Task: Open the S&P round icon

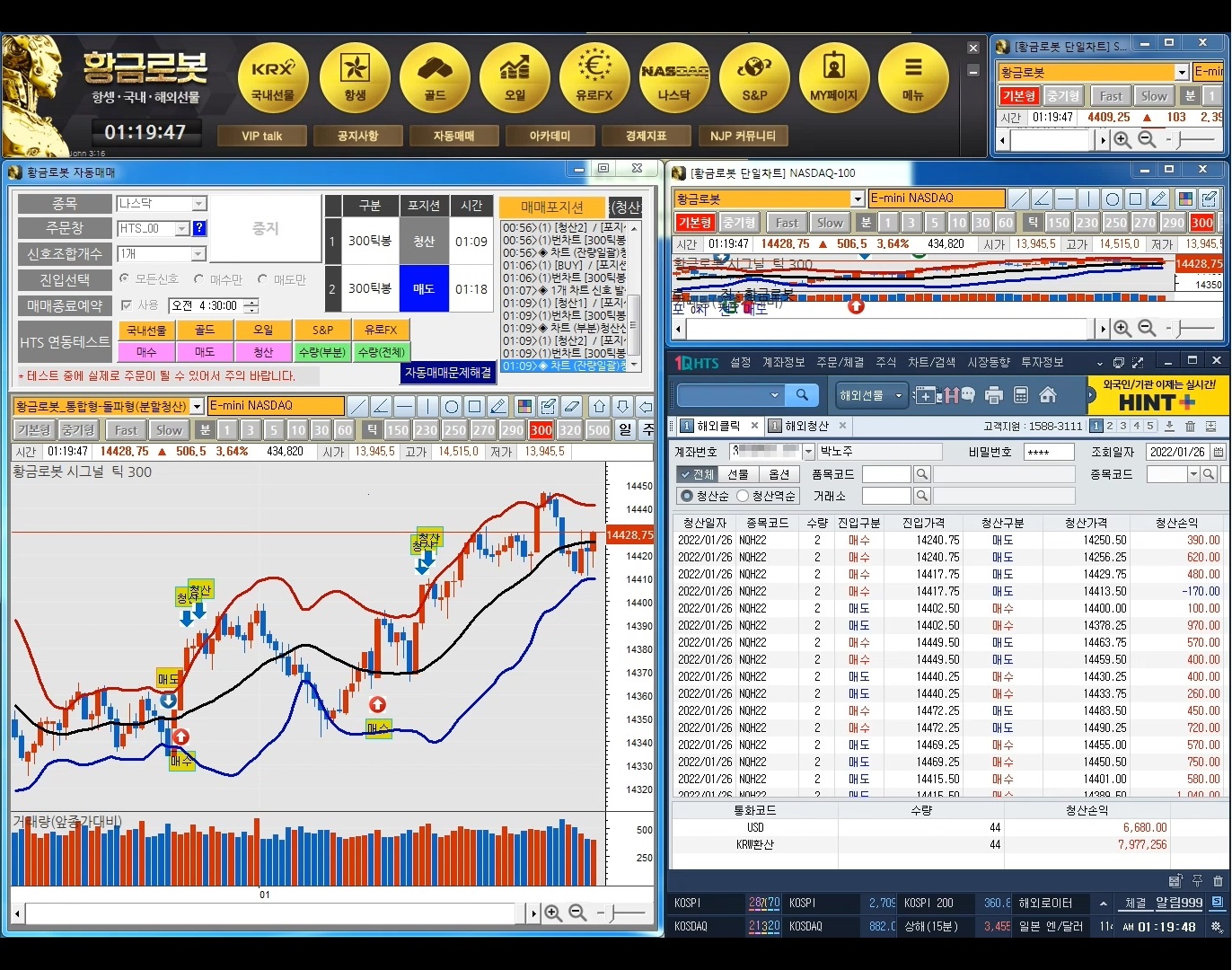Action: click(754, 78)
